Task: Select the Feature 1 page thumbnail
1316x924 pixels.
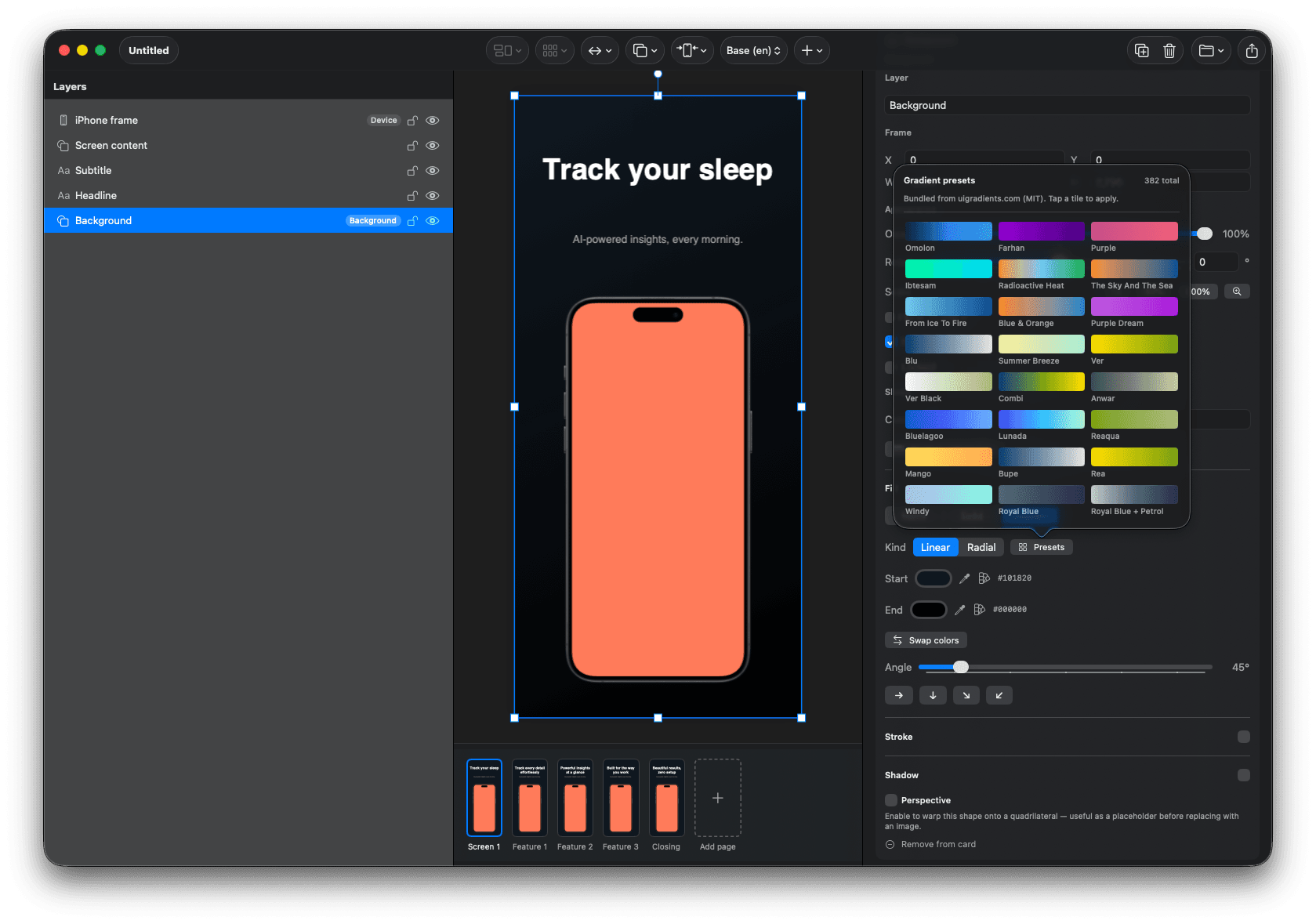Action: point(530,798)
